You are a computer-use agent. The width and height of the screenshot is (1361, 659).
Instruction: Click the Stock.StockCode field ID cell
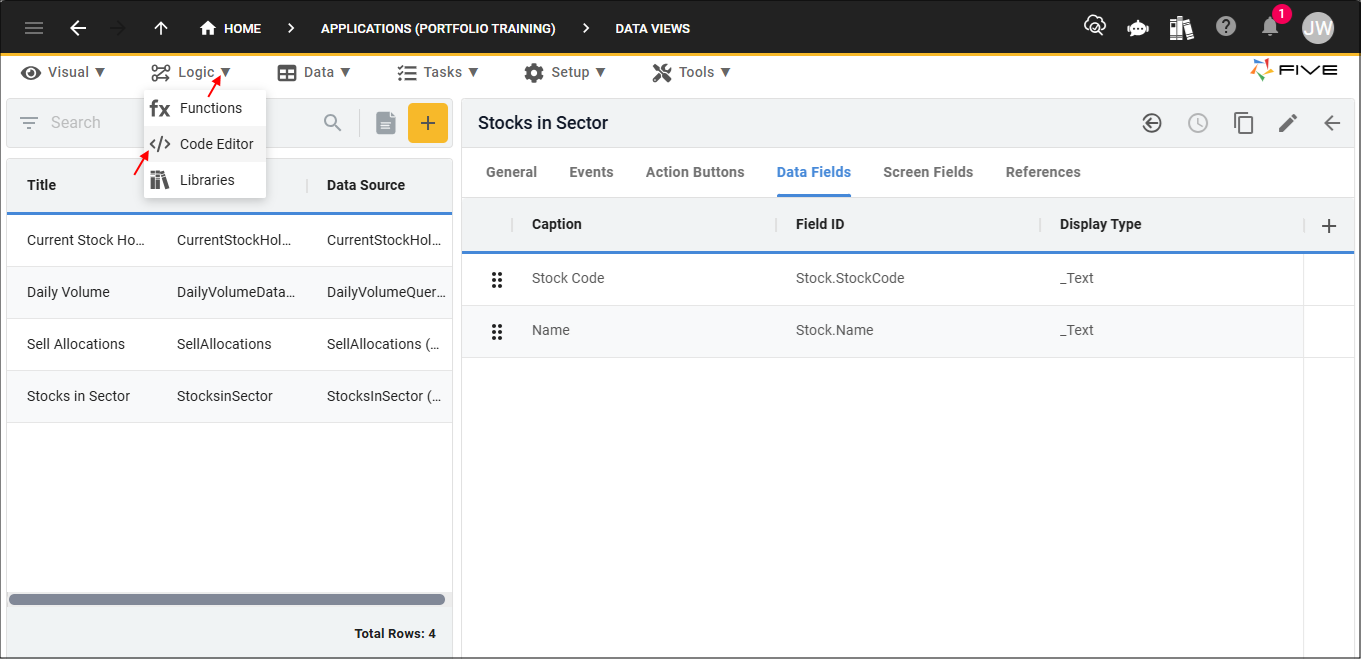click(850, 278)
